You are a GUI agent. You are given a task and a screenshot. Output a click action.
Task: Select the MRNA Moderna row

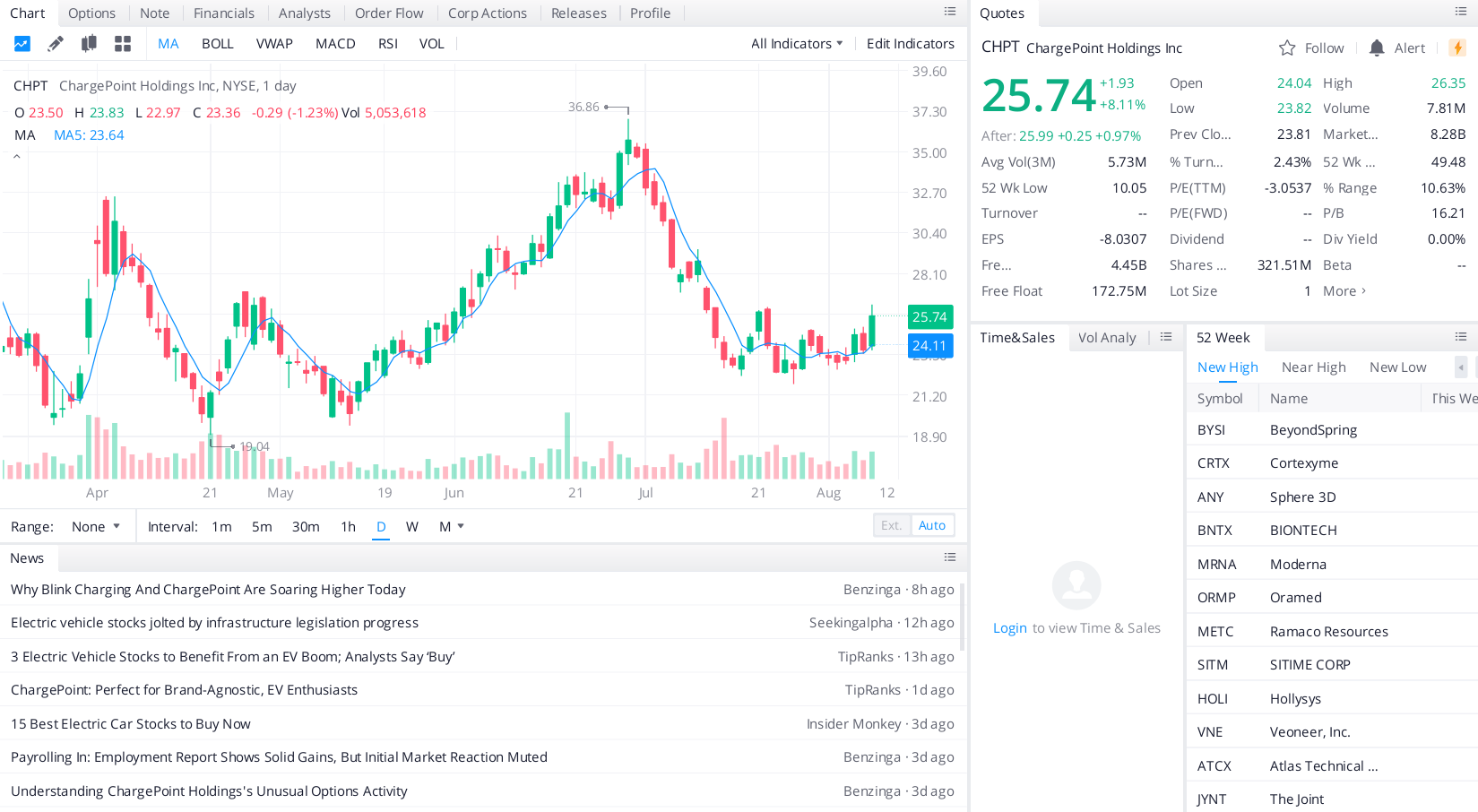(x=1332, y=565)
